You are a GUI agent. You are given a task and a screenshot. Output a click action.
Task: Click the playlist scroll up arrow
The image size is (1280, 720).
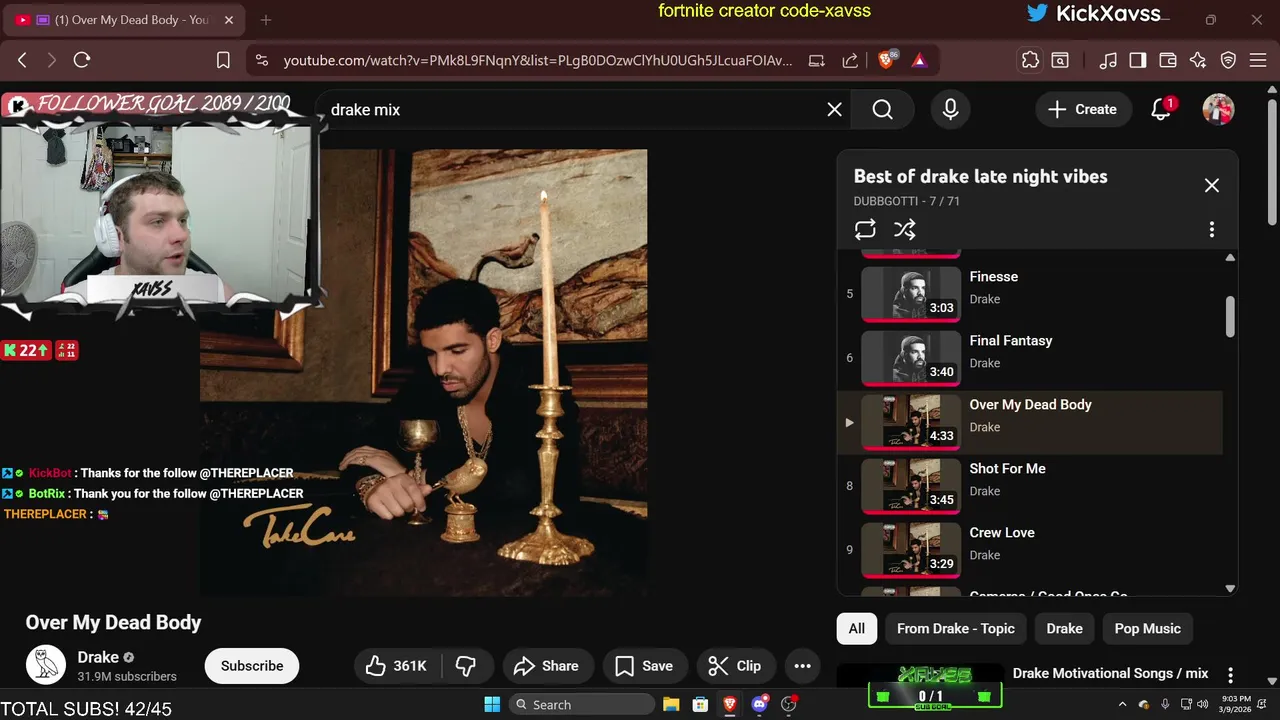pyautogui.click(x=1230, y=258)
